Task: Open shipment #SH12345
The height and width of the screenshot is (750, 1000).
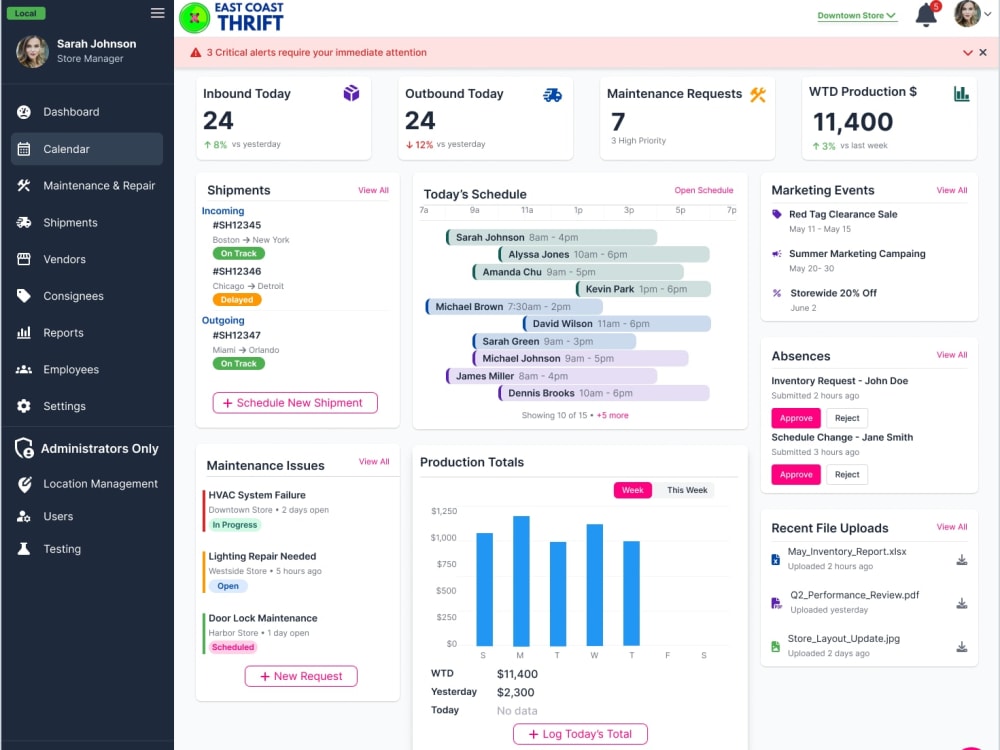Action: pos(237,225)
